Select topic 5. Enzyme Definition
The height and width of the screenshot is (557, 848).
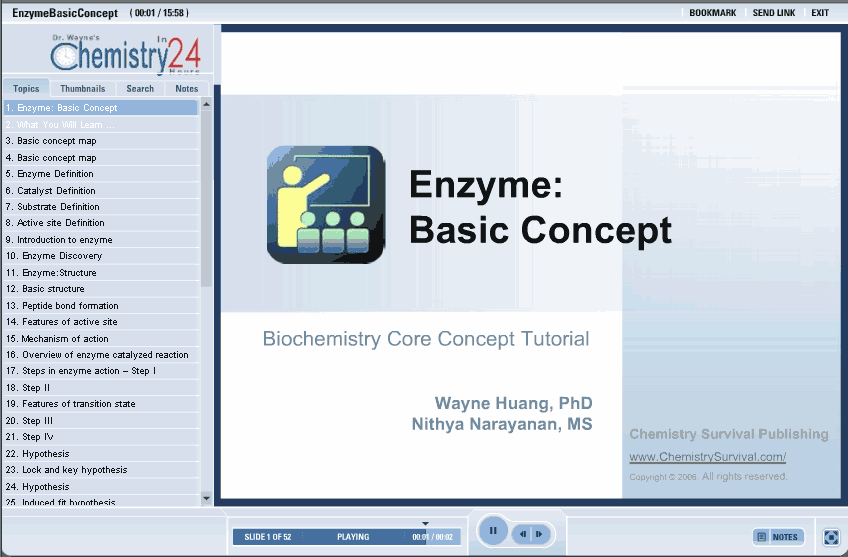pyautogui.click(x=55, y=174)
